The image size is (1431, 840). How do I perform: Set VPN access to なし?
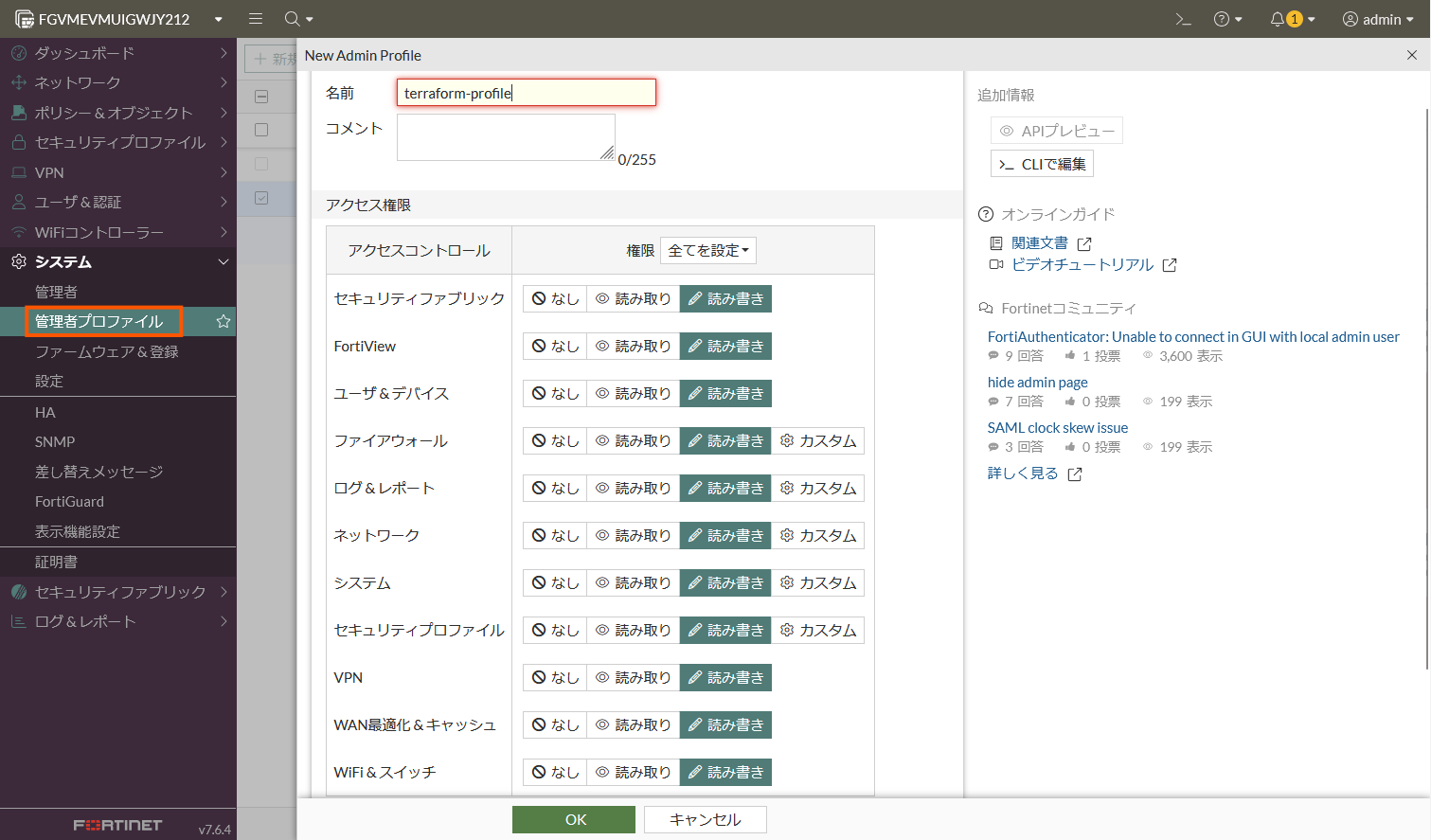[x=555, y=678]
